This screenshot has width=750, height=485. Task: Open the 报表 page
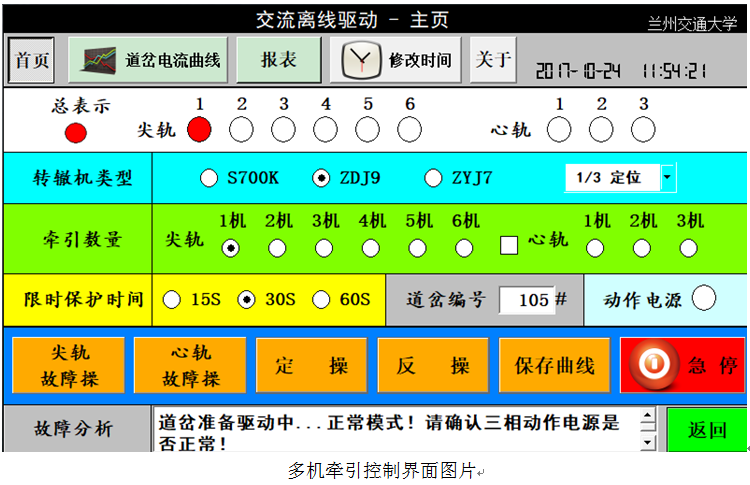279,60
